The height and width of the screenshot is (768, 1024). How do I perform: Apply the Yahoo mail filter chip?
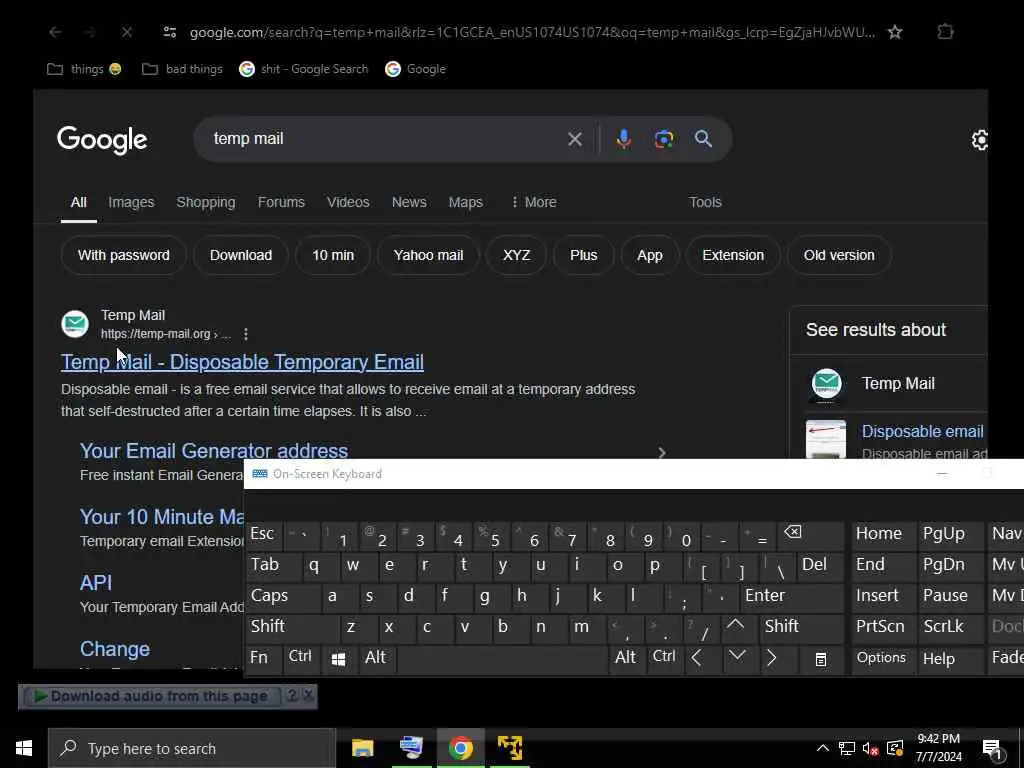[428, 255]
